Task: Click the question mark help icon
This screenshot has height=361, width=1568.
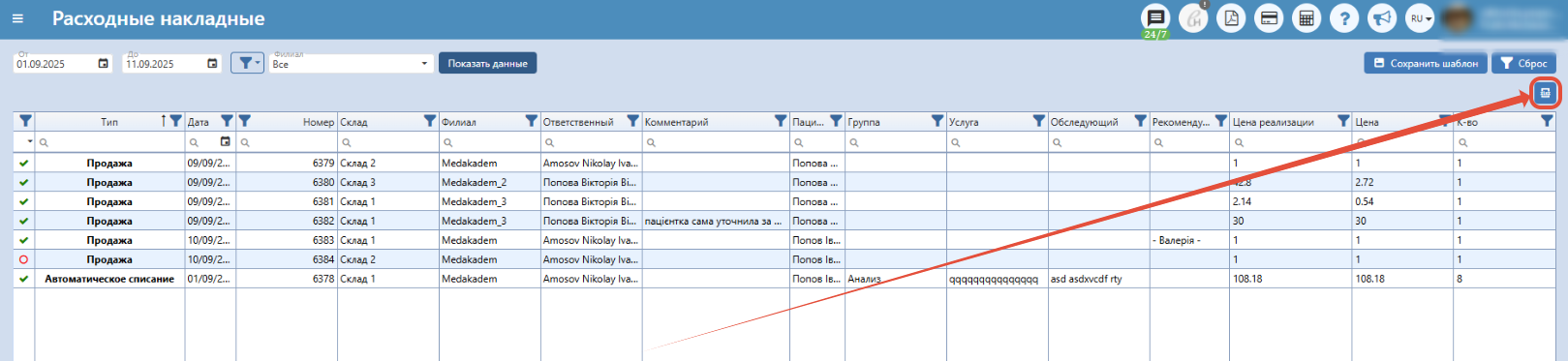Action: click(x=1344, y=18)
